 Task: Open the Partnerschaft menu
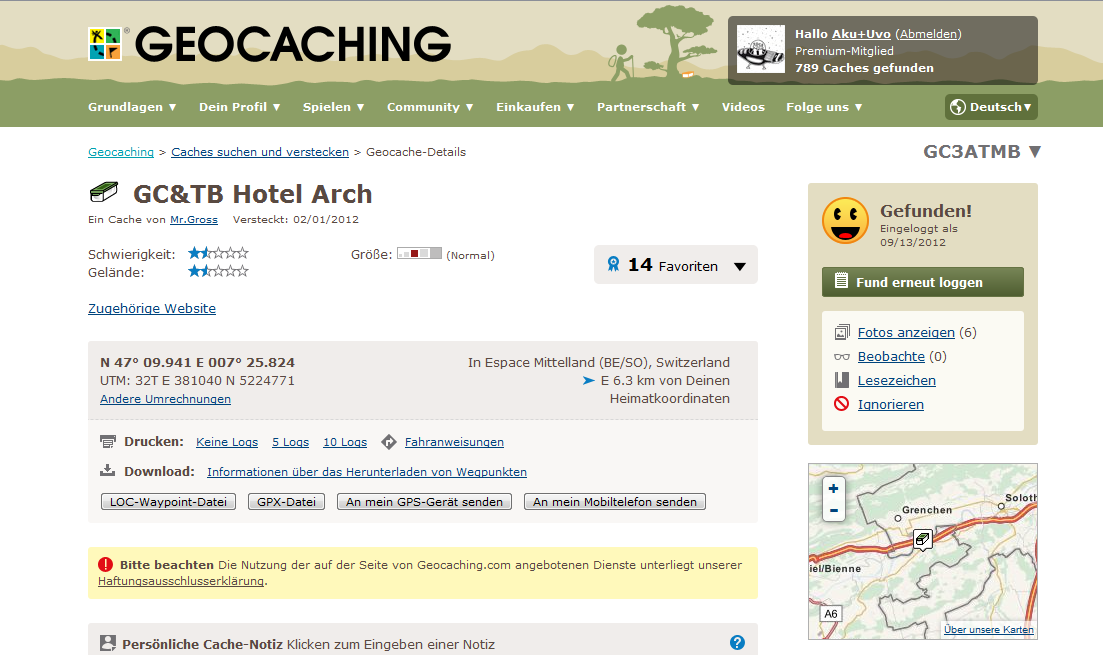649,107
